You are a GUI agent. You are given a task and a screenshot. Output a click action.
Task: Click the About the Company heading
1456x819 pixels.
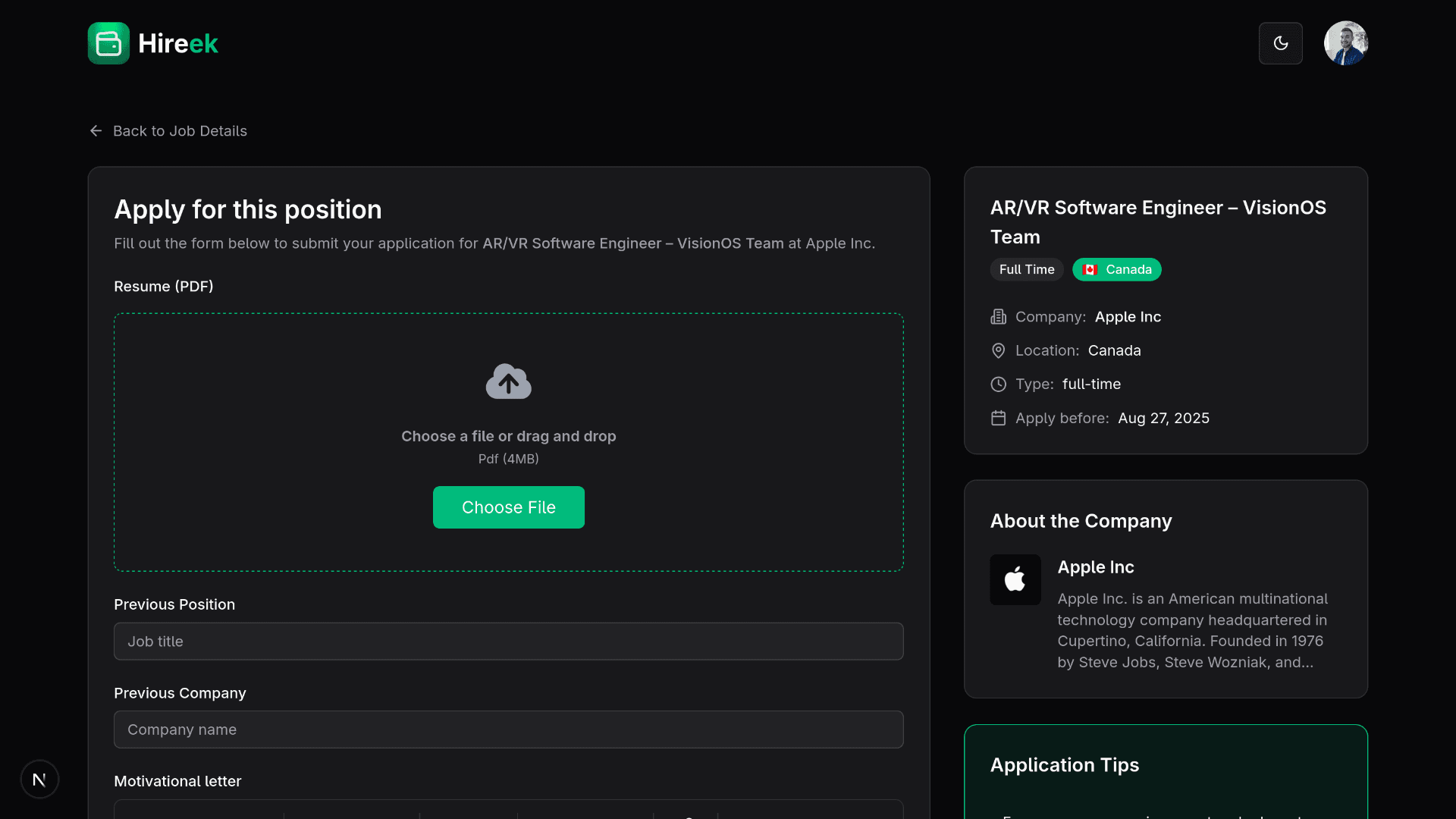click(x=1081, y=521)
